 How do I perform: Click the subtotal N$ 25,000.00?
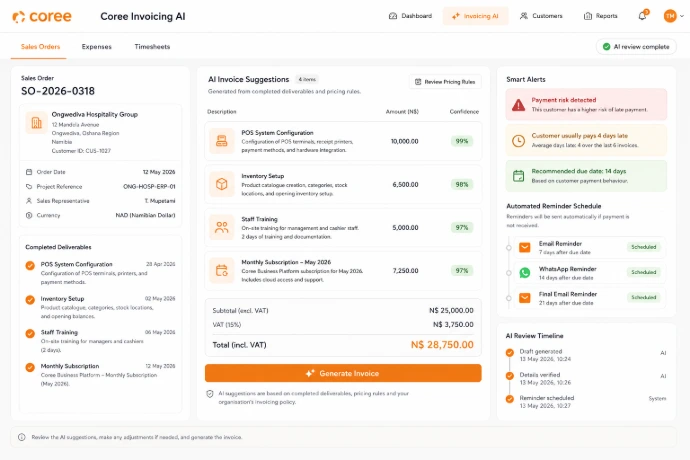pos(451,310)
